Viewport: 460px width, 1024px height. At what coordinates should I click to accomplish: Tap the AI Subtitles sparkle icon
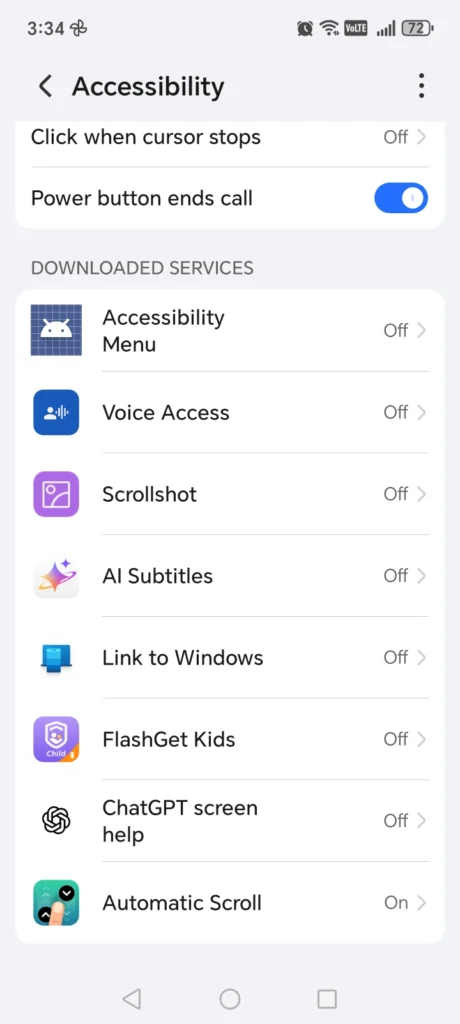point(56,575)
